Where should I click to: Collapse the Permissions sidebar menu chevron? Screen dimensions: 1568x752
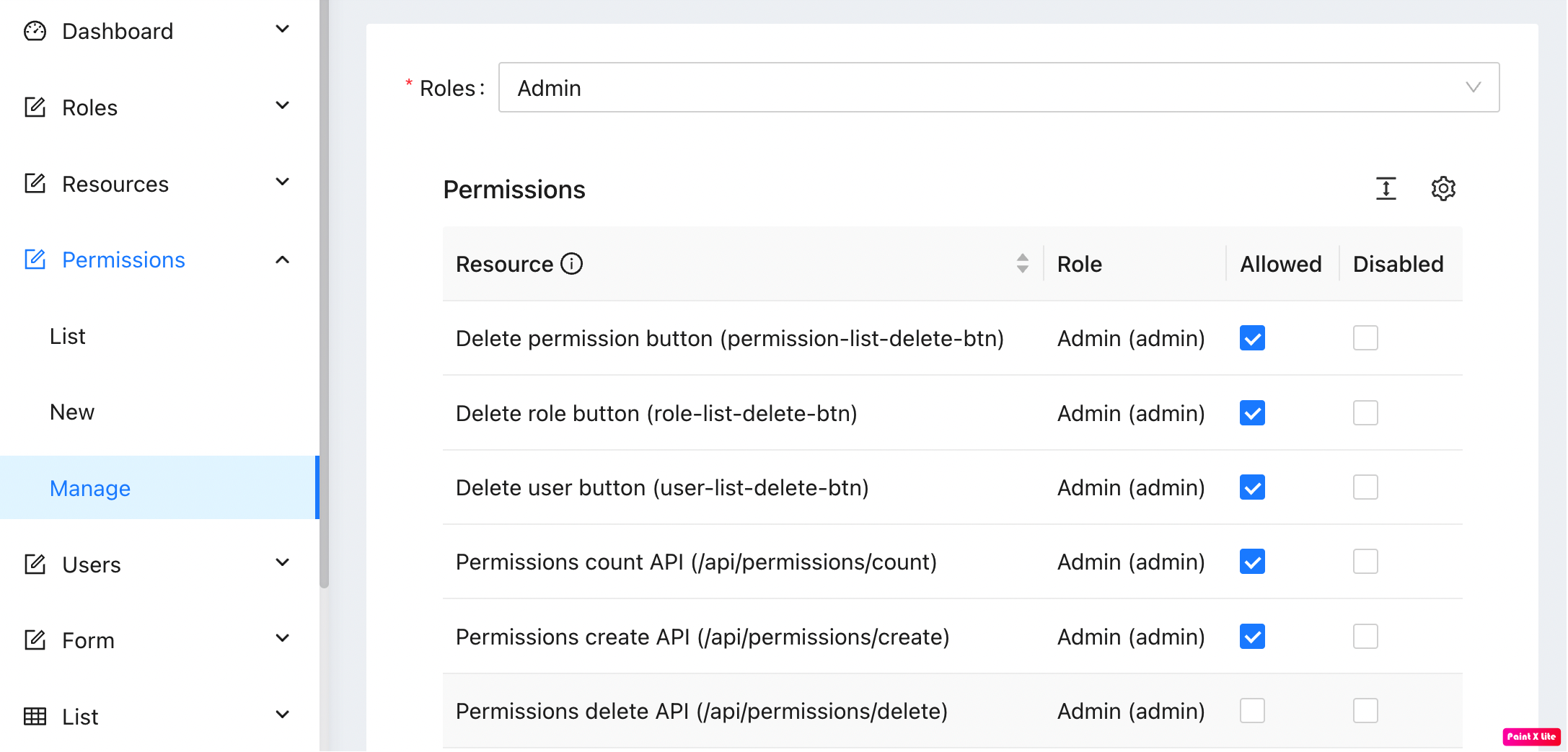pos(283,260)
